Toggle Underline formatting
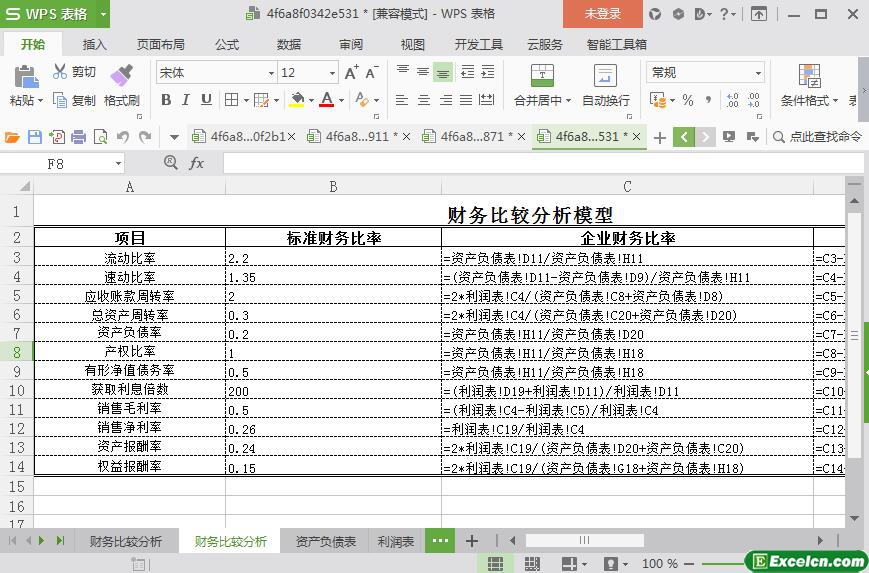This screenshot has width=869, height=573. [x=206, y=100]
